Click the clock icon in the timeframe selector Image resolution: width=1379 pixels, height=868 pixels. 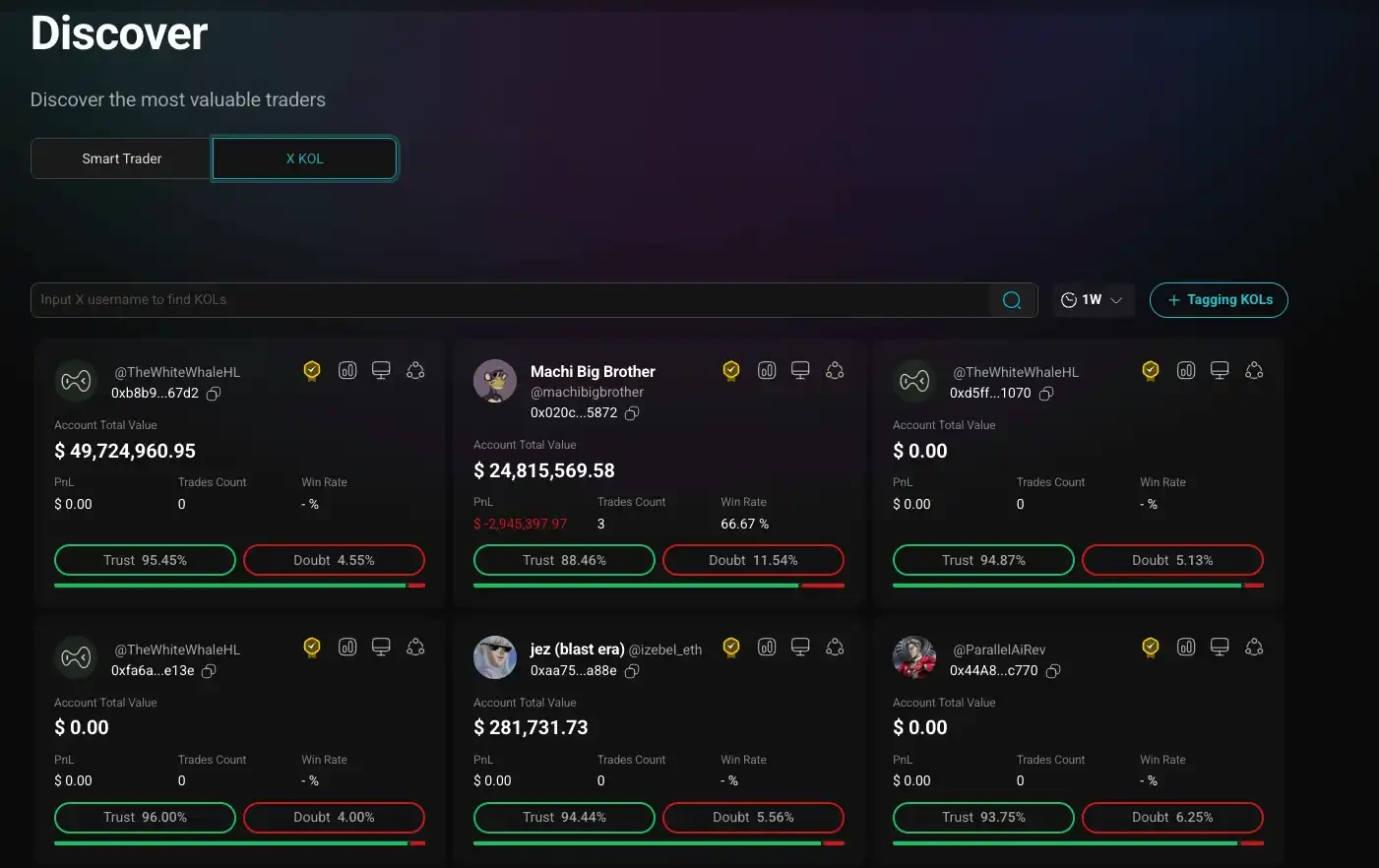coord(1068,299)
